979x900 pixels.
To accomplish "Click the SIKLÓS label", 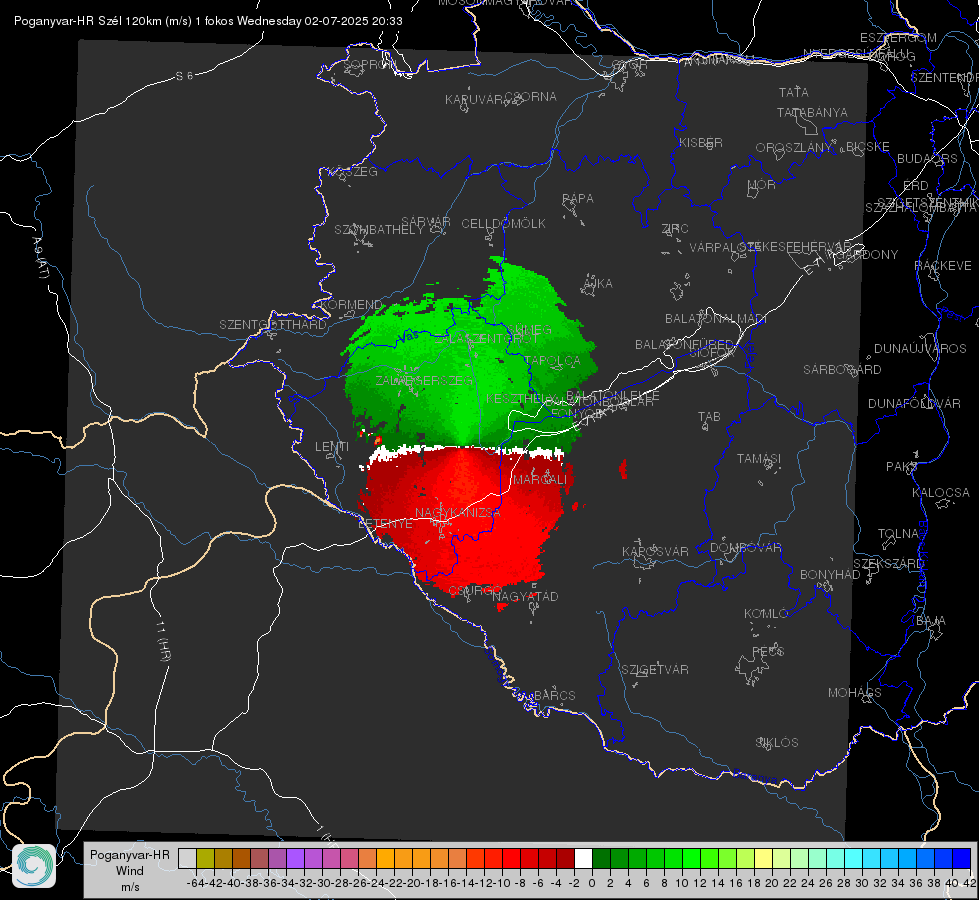I will pos(777,743).
